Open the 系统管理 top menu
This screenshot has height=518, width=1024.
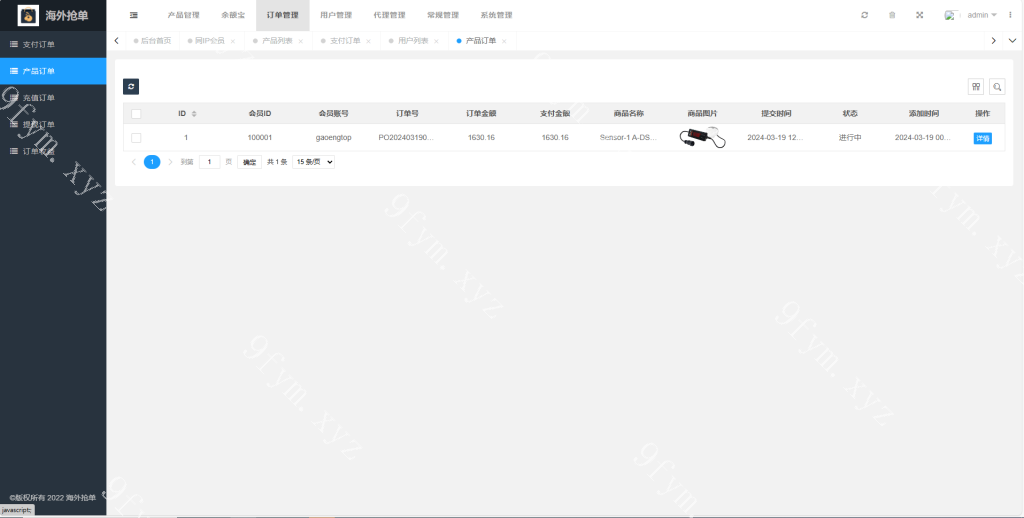[x=496, y=15]
